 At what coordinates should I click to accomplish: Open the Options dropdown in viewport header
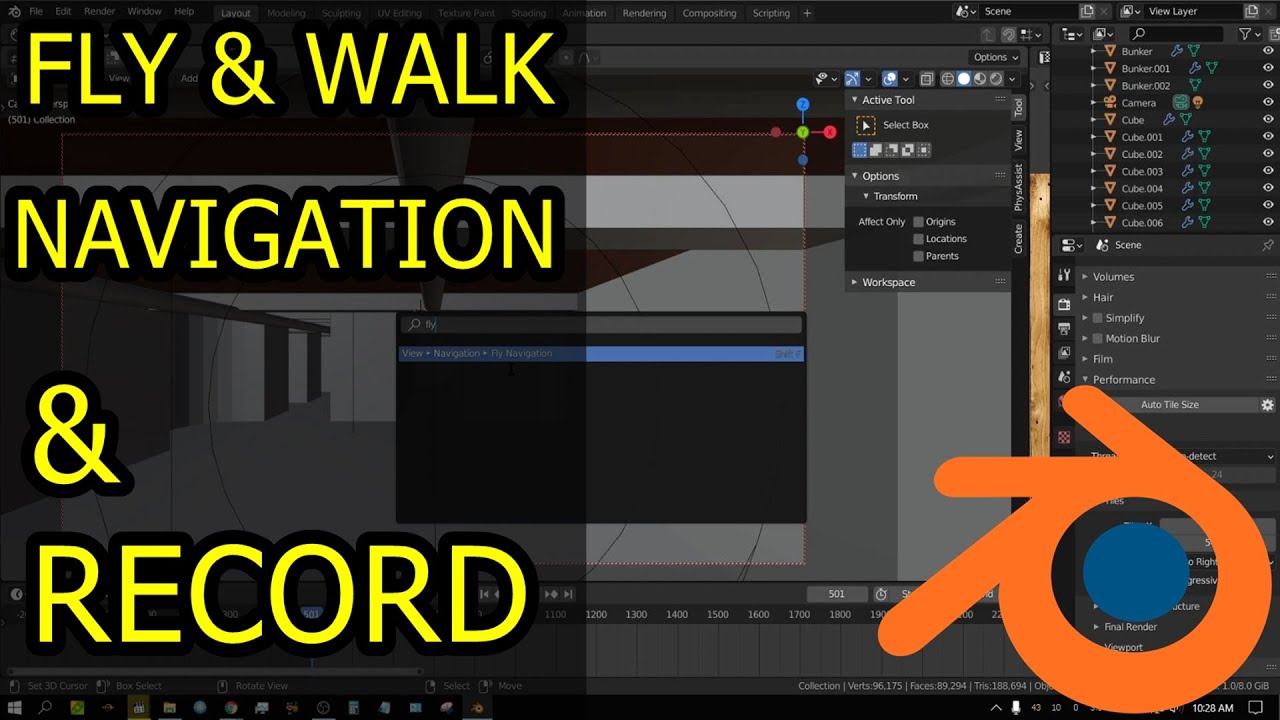995,57
